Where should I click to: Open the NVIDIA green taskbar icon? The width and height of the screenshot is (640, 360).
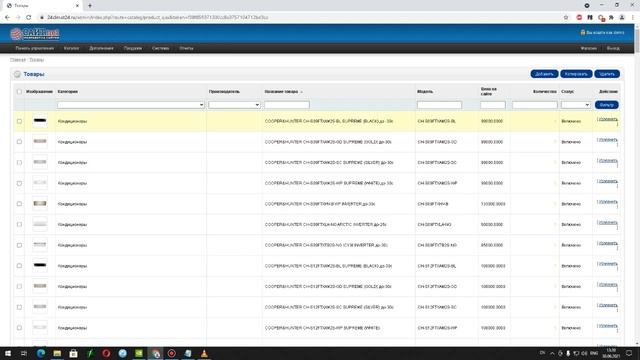pos(139,353)
